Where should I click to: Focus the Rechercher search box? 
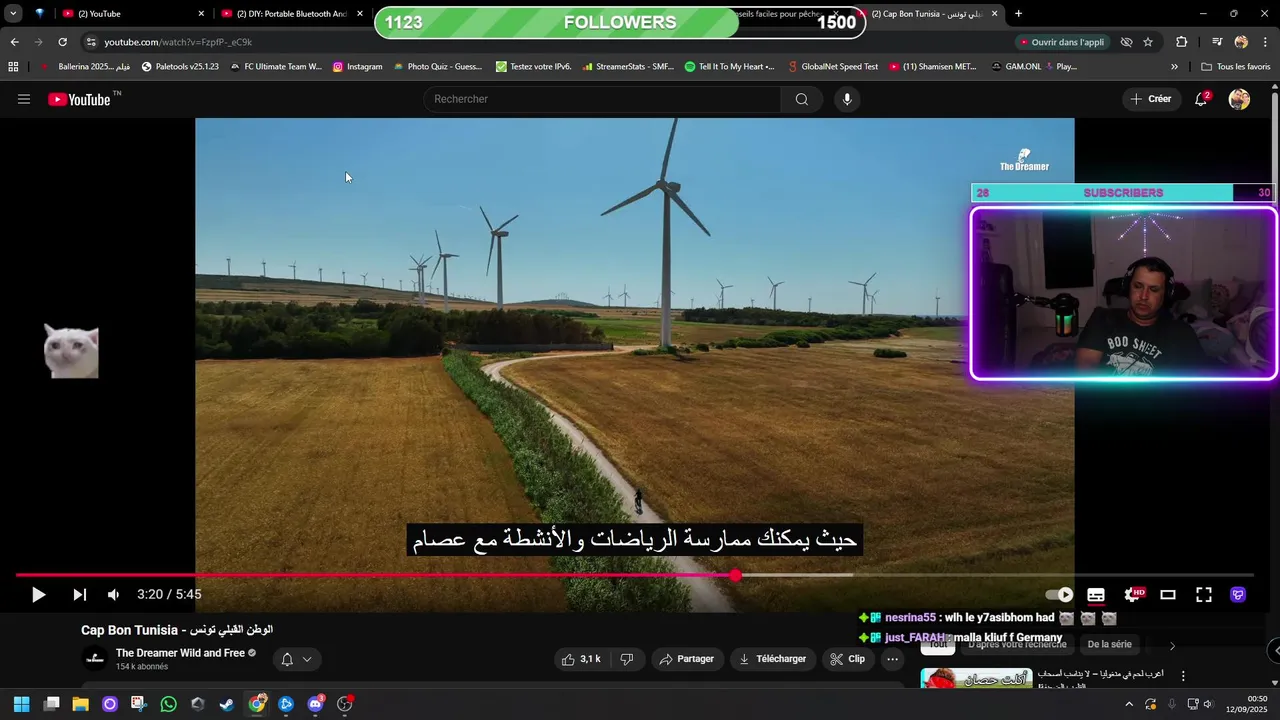(602, 99)
